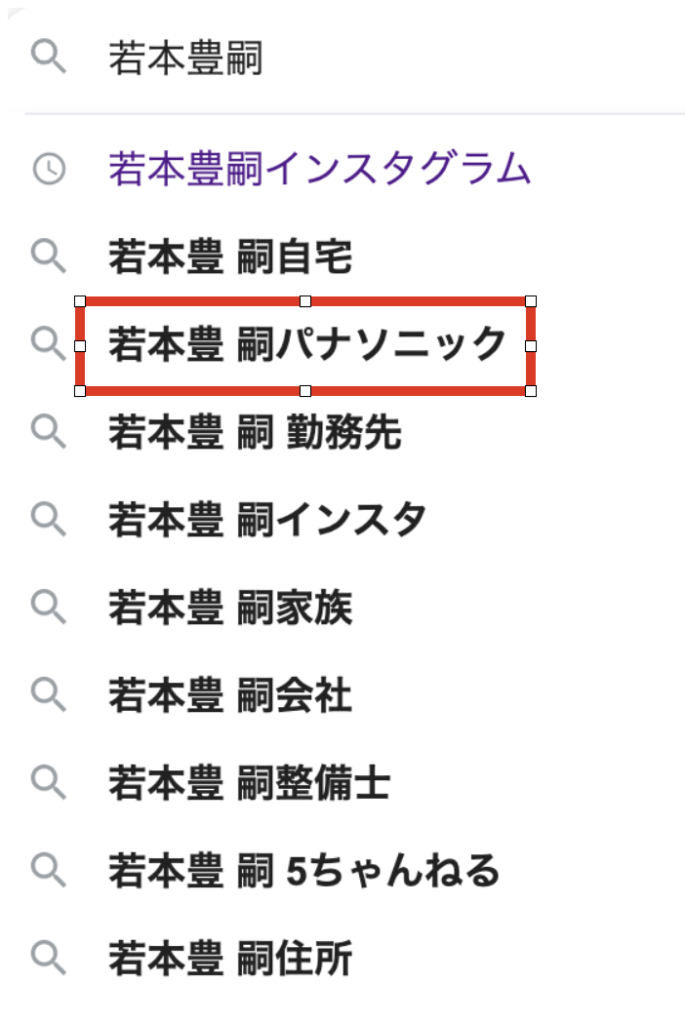
Task: Pick the suggestion 若本豊 嗣インスタ
Action: point(267,519)
